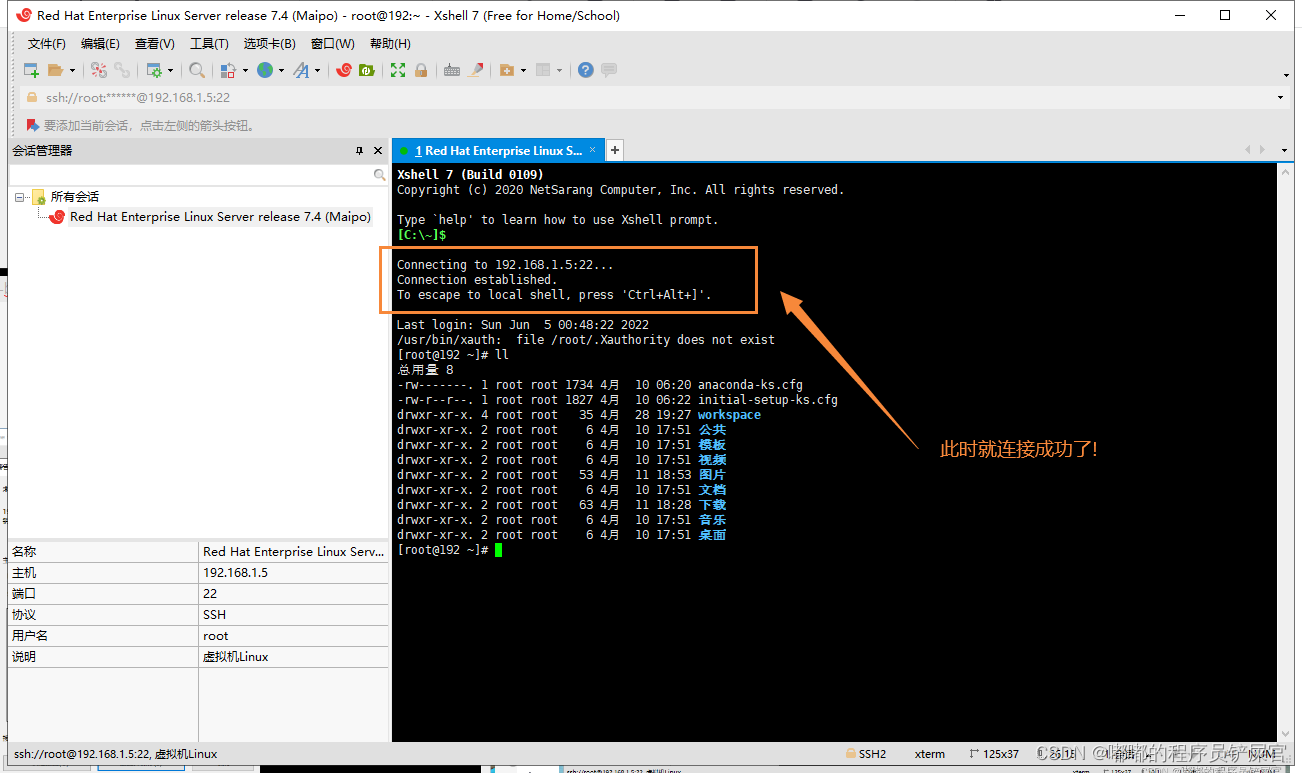Open help via blue question icon

[586, 70]
